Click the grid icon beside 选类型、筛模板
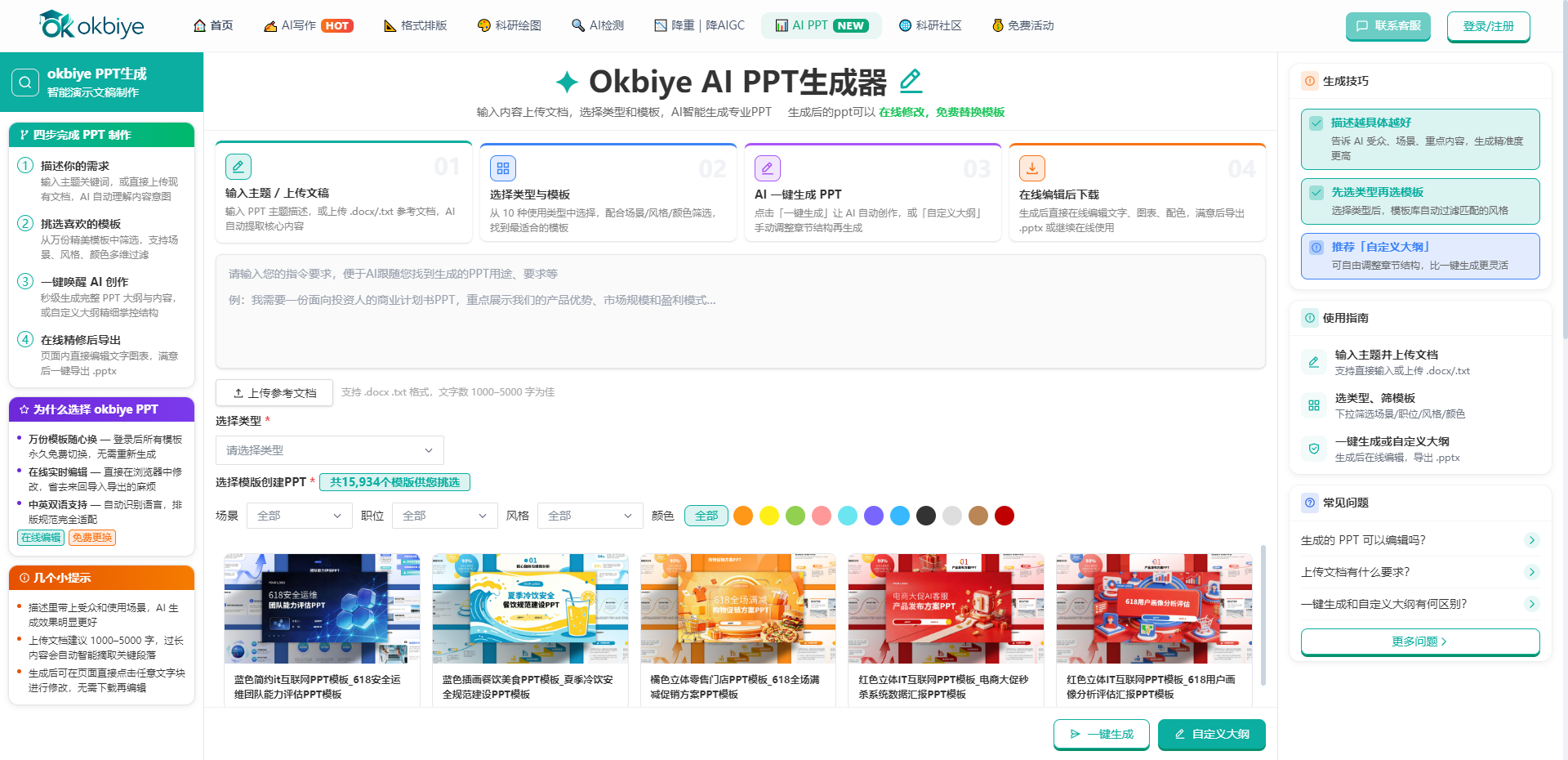 click(x=1314, y=405)
